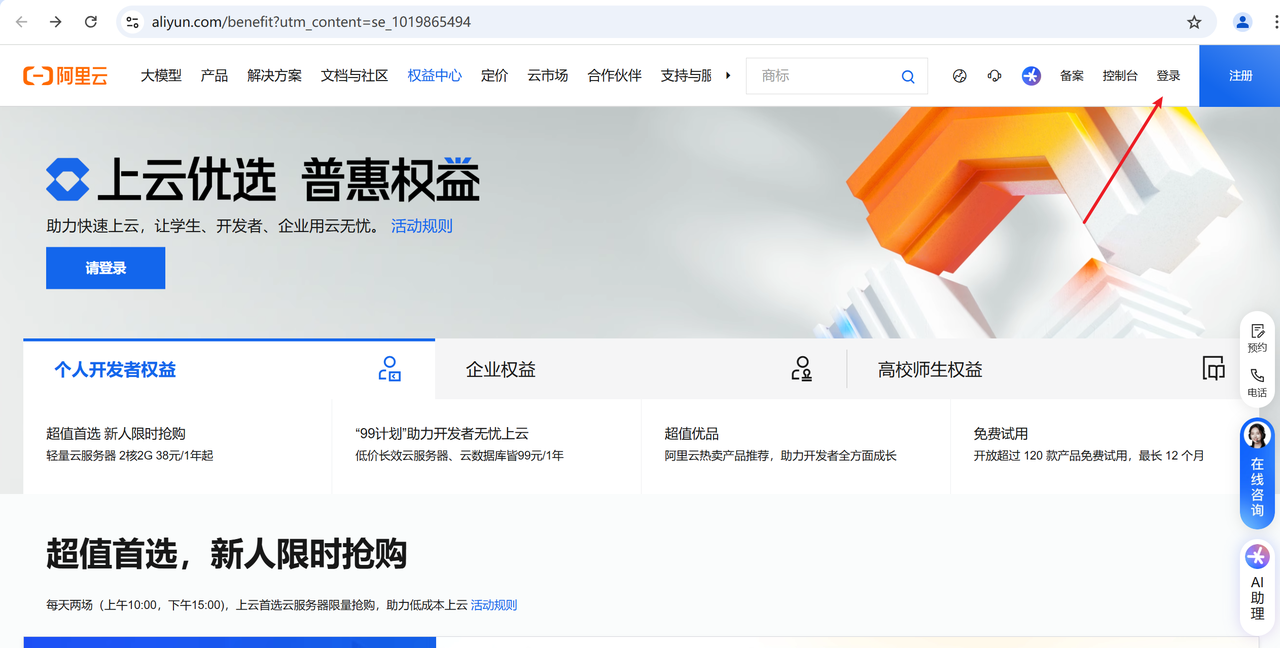Open the 大模型 menu
This screenshot has width=1280, height=648.
(x=161, y=76)
